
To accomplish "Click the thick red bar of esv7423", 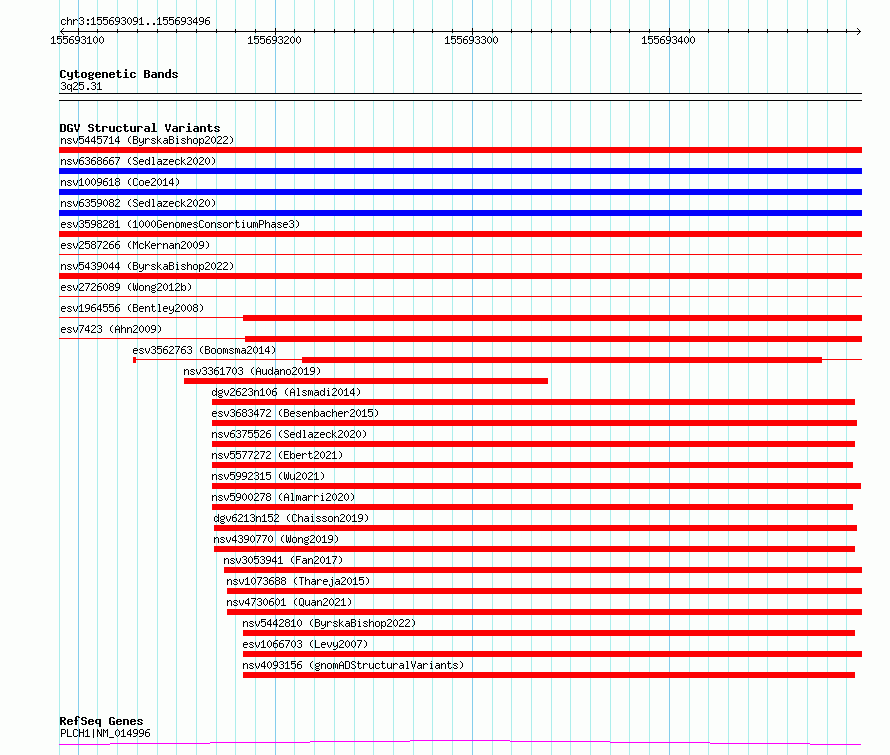I will [x=553, y=339].
